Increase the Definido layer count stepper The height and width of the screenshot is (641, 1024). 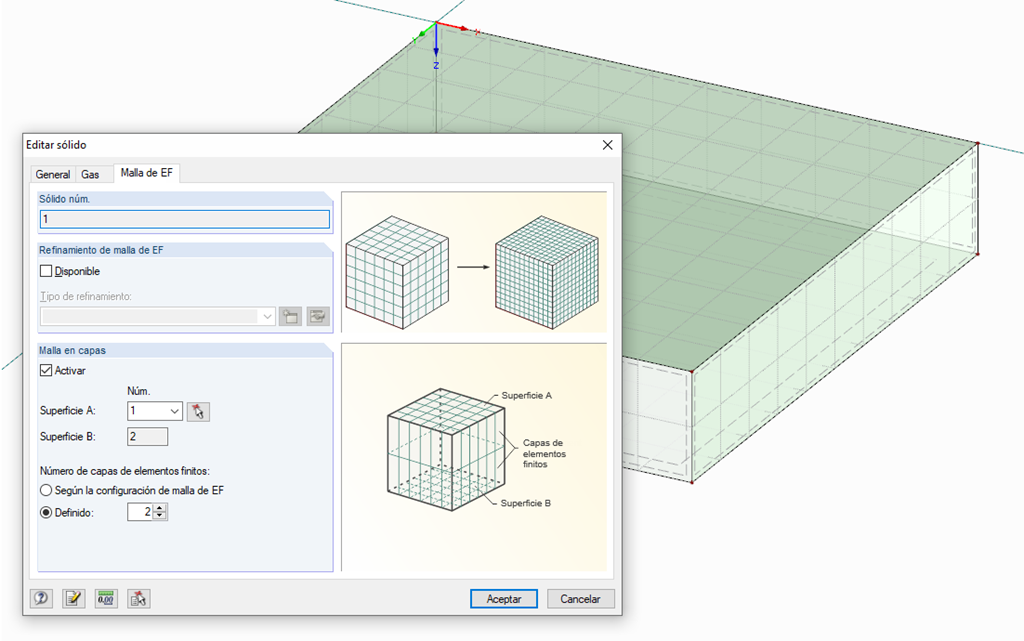pyautogui.click(x=160, y=508)
